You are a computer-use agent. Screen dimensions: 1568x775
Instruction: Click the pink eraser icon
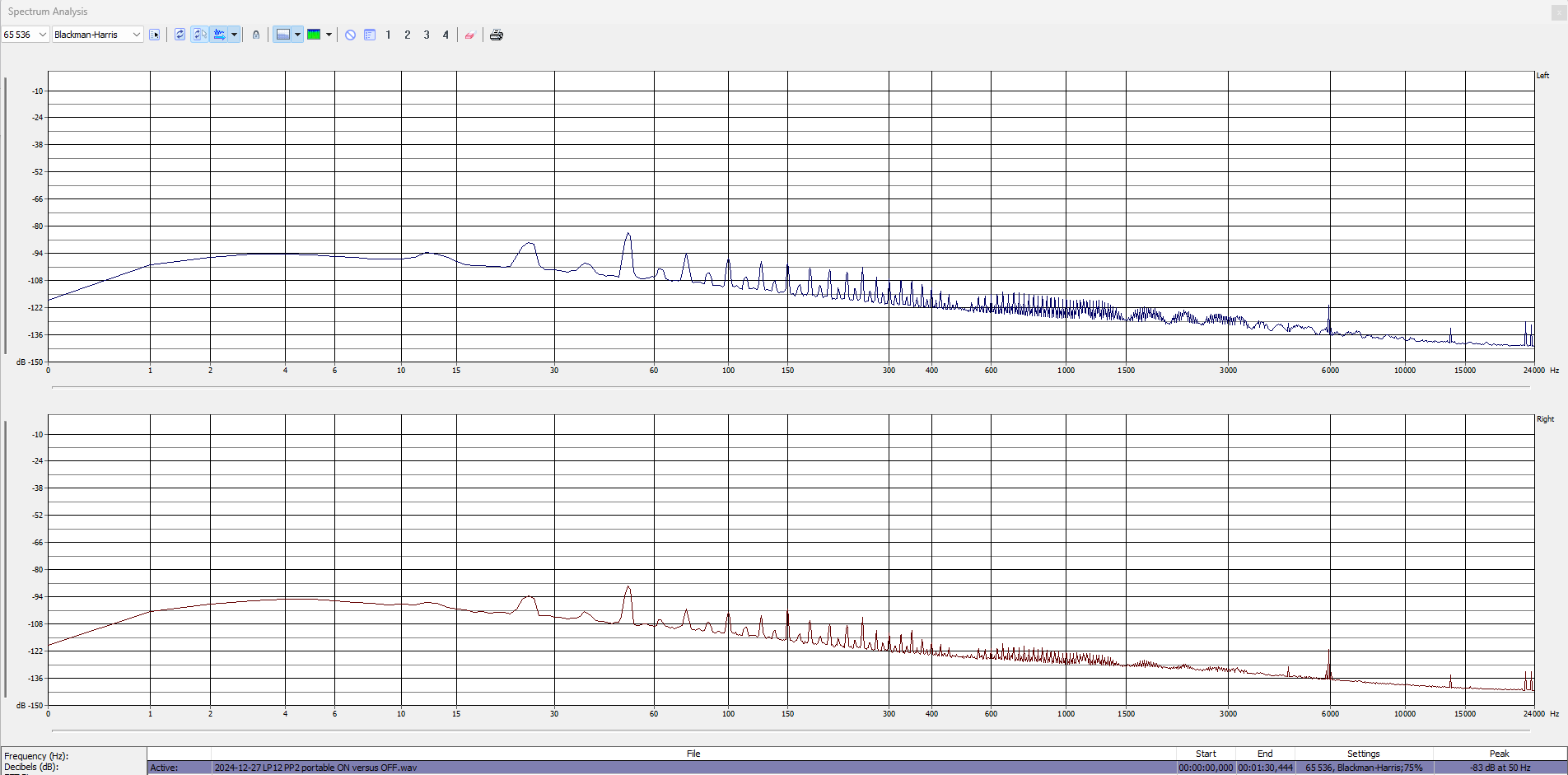(x=469, y=35)
